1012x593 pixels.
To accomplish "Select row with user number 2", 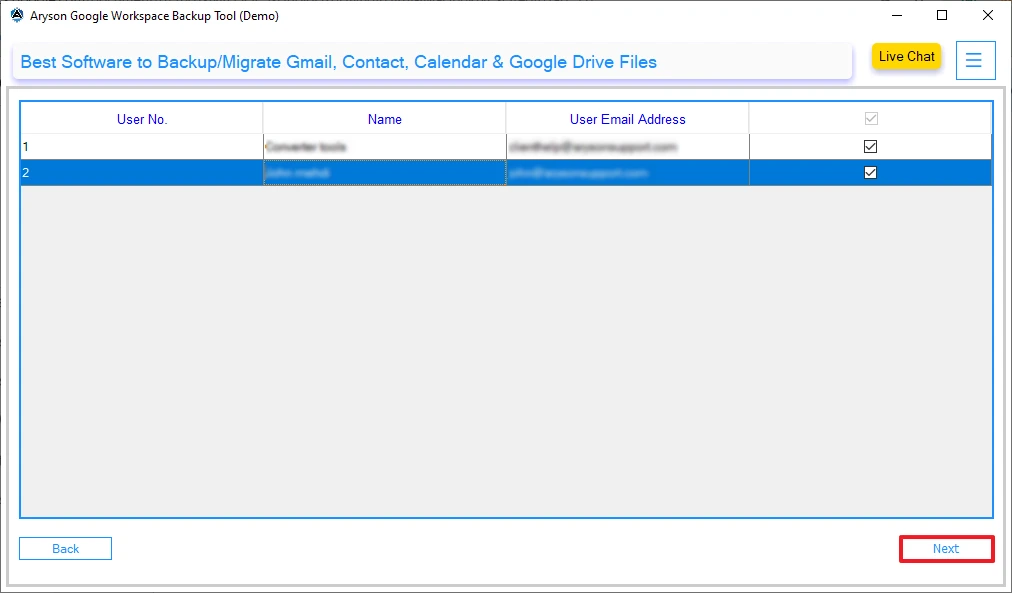I will (506, 172).
